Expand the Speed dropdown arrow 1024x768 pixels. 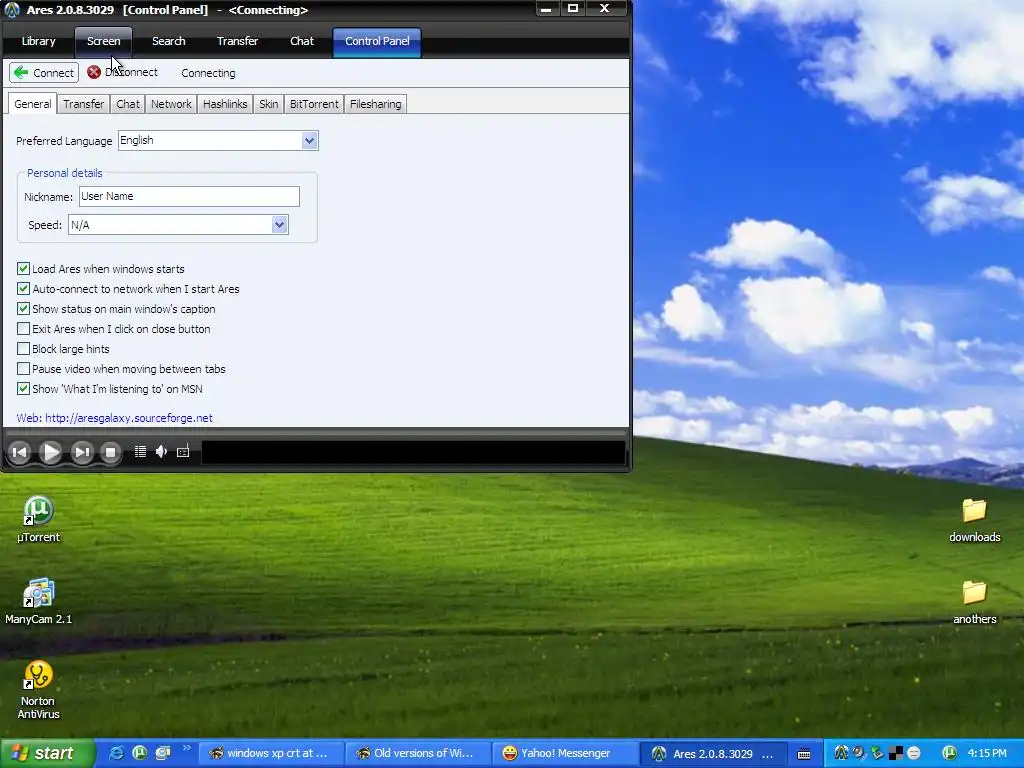280,225
